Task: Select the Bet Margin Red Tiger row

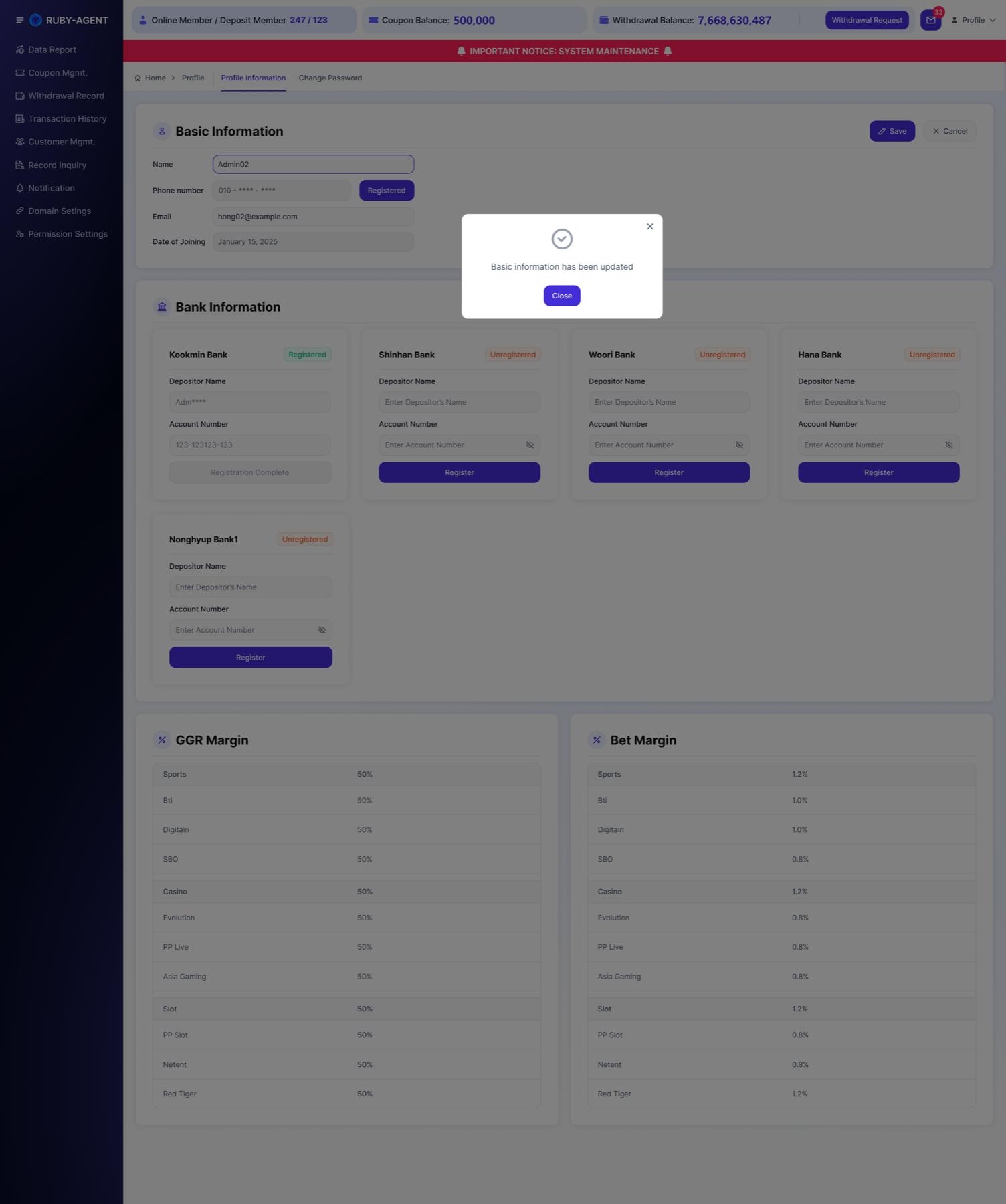Action: (x=781, y=1094)
